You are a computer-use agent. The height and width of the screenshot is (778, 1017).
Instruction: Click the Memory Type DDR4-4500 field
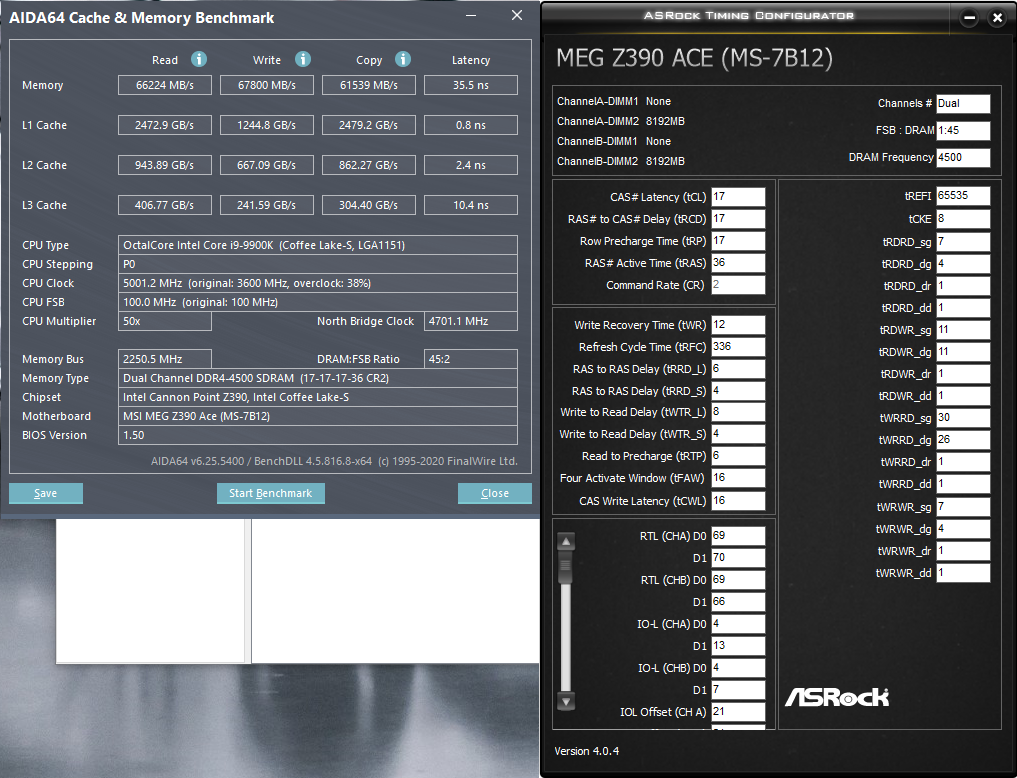318,378
